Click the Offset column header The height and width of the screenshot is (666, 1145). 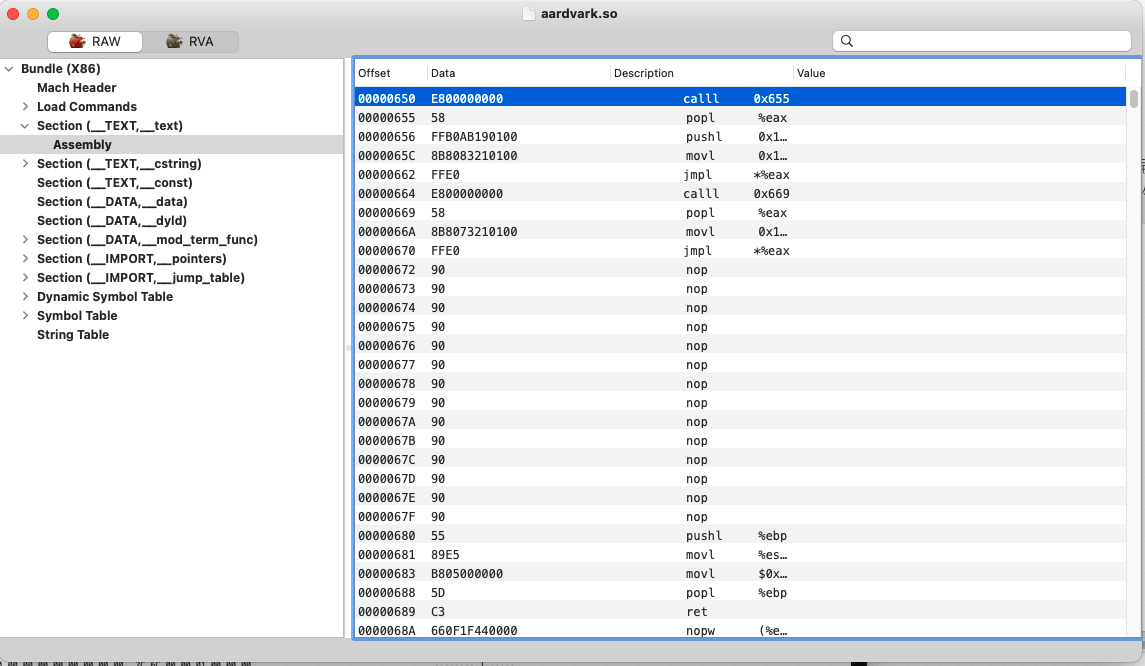(x=391, y=73)
